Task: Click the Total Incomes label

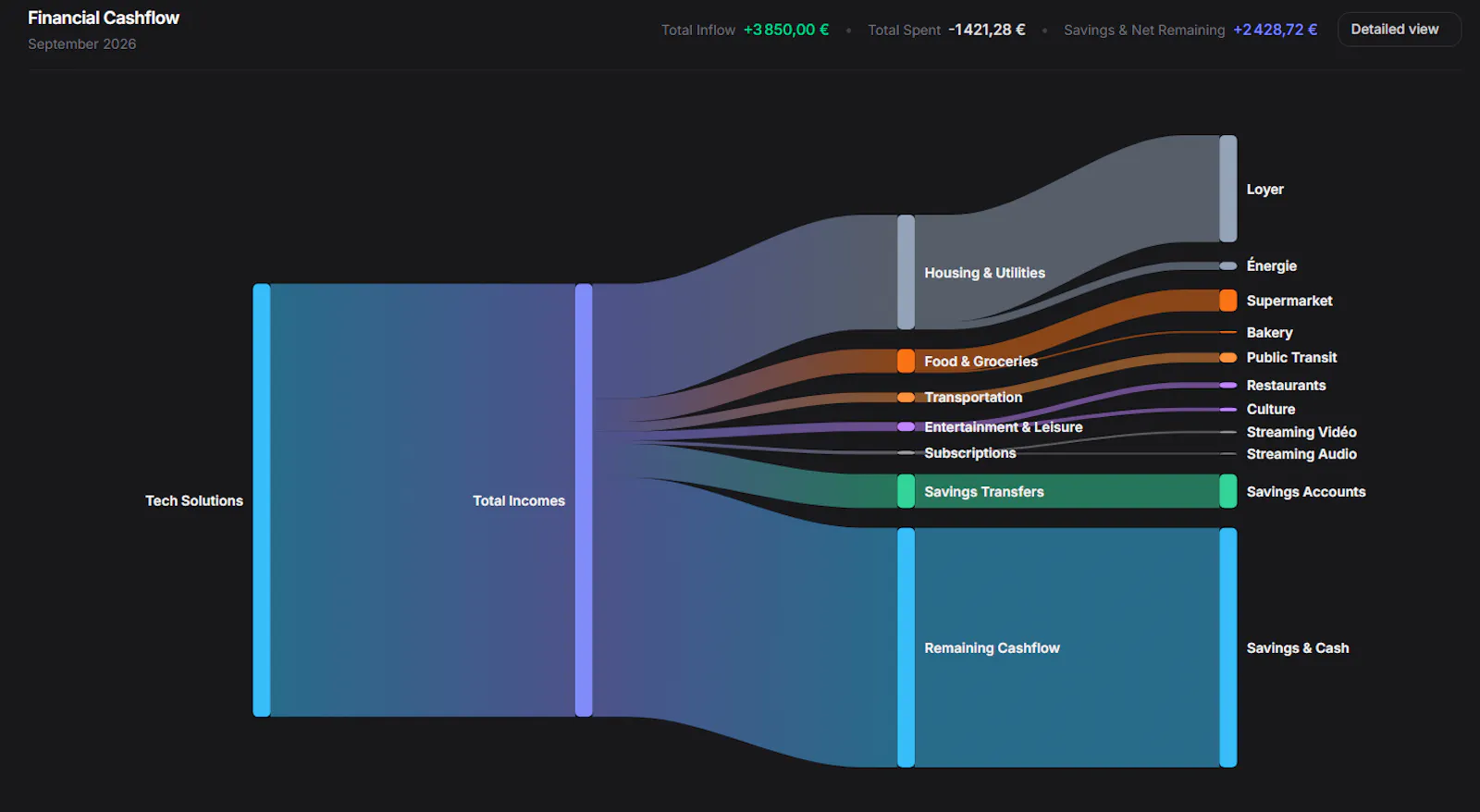Action: (x=519, y=500)
